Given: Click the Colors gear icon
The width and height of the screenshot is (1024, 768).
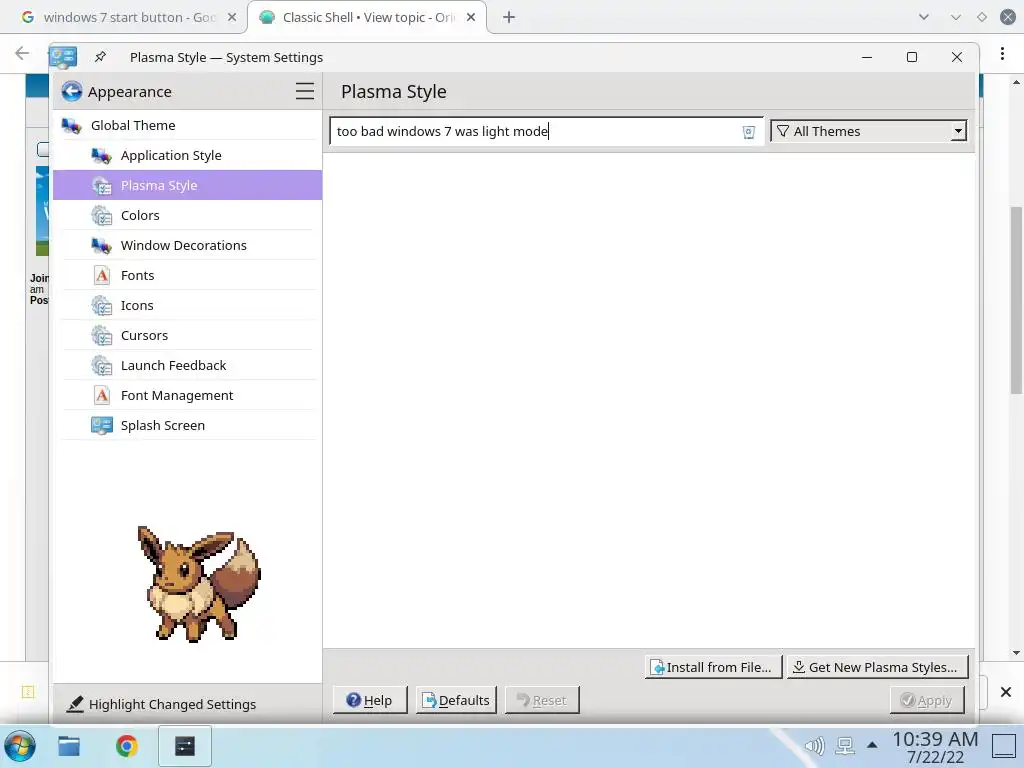Looking at the screenshot, I should coord(102,216).
